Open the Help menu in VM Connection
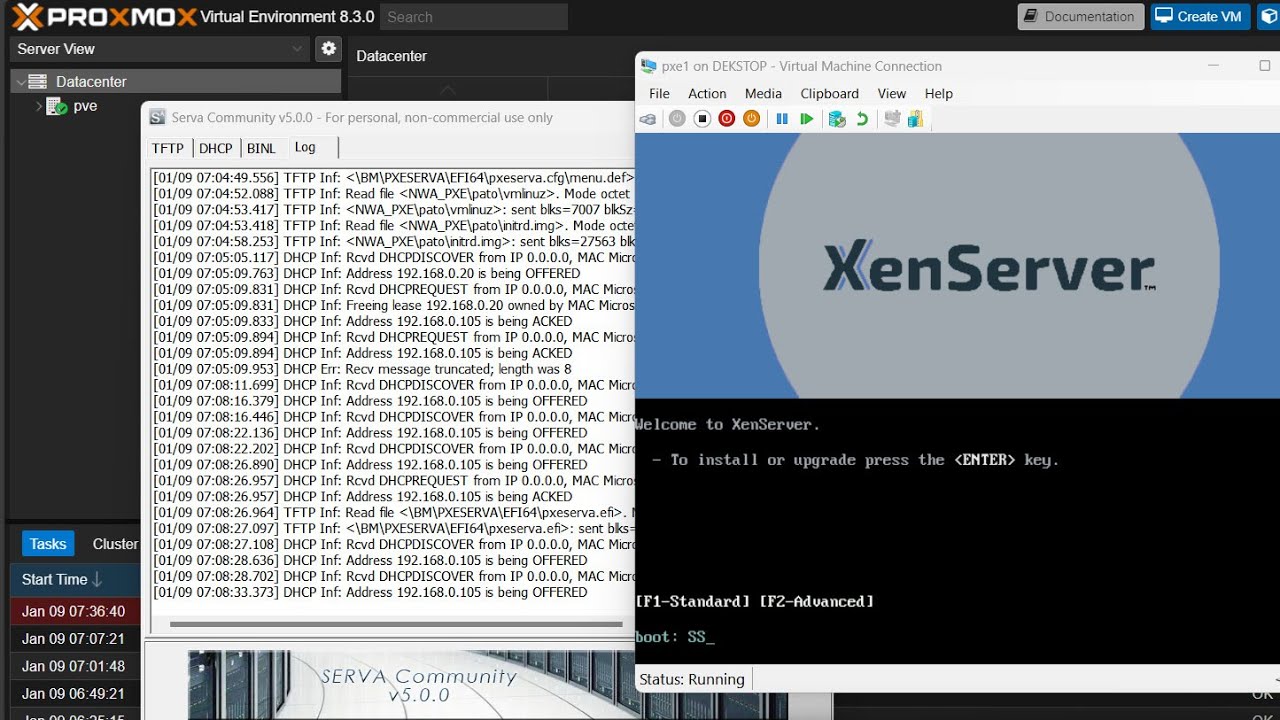This screenshot has width=1280, height=720. 939,93
